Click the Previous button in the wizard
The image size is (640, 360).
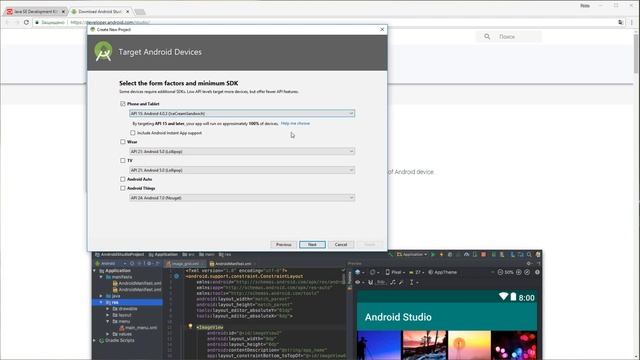283,244
